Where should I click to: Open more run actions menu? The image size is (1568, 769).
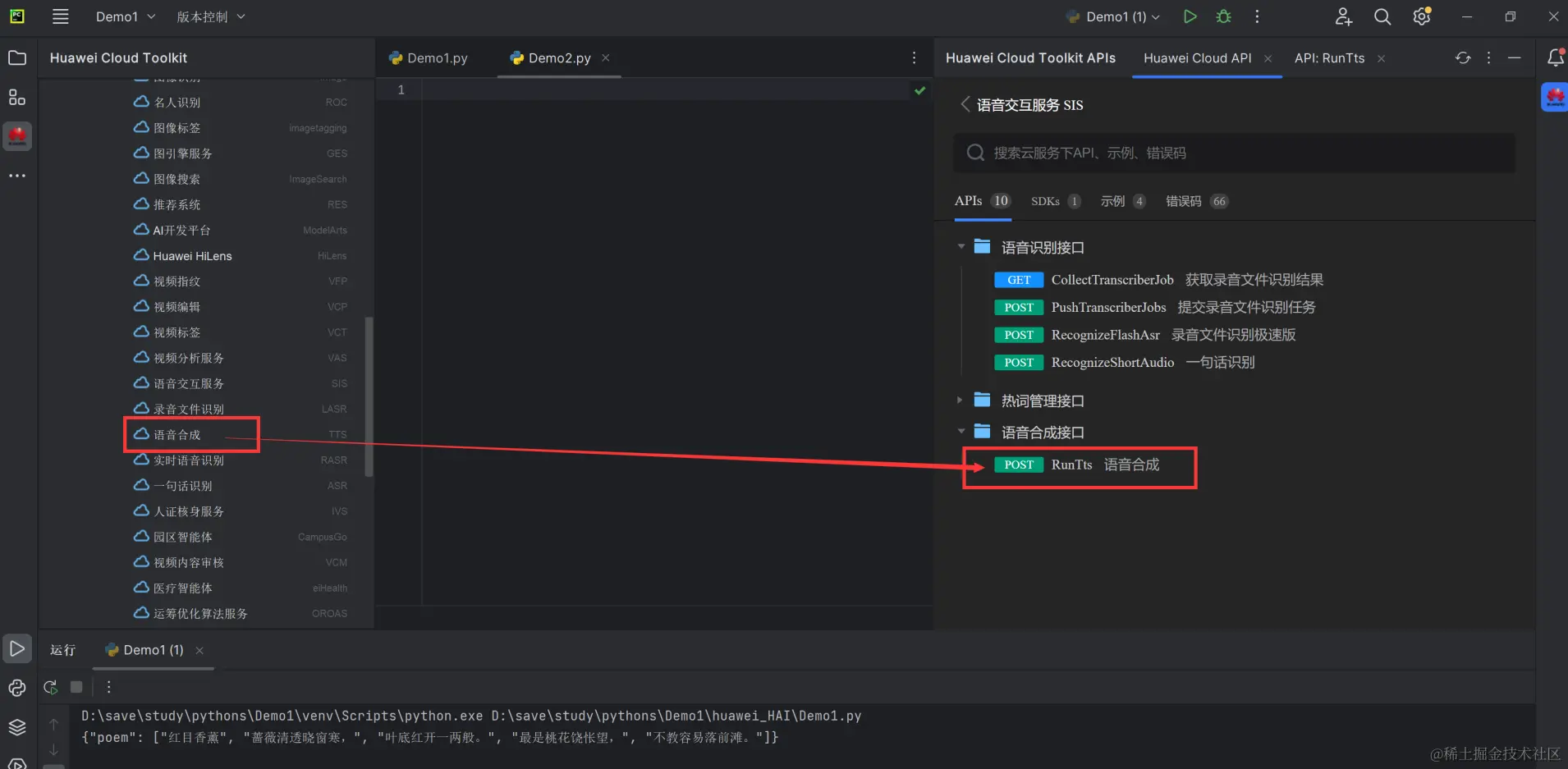(x=1257, y=16)
